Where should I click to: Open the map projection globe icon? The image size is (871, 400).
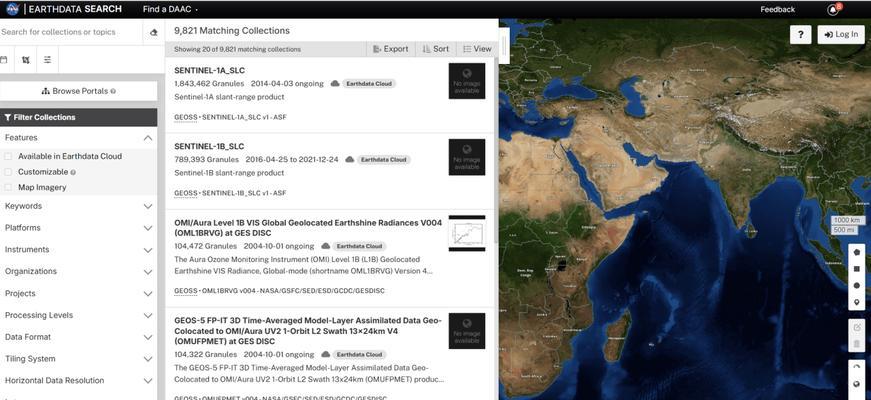[x=857, y=384]
